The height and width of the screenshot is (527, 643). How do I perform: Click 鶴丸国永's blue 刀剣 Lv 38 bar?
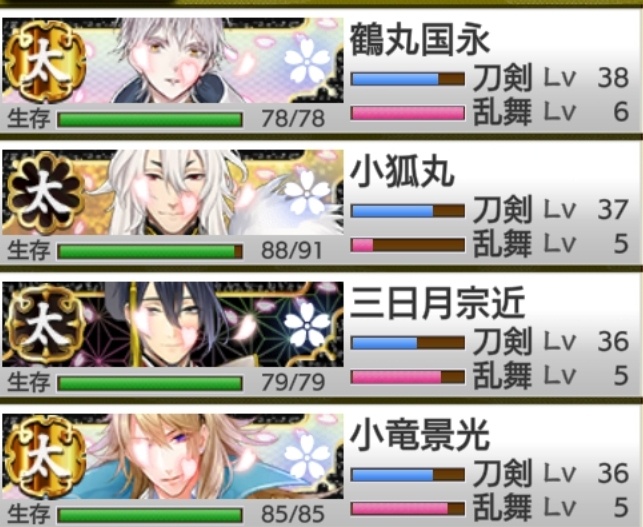[408, 79]
